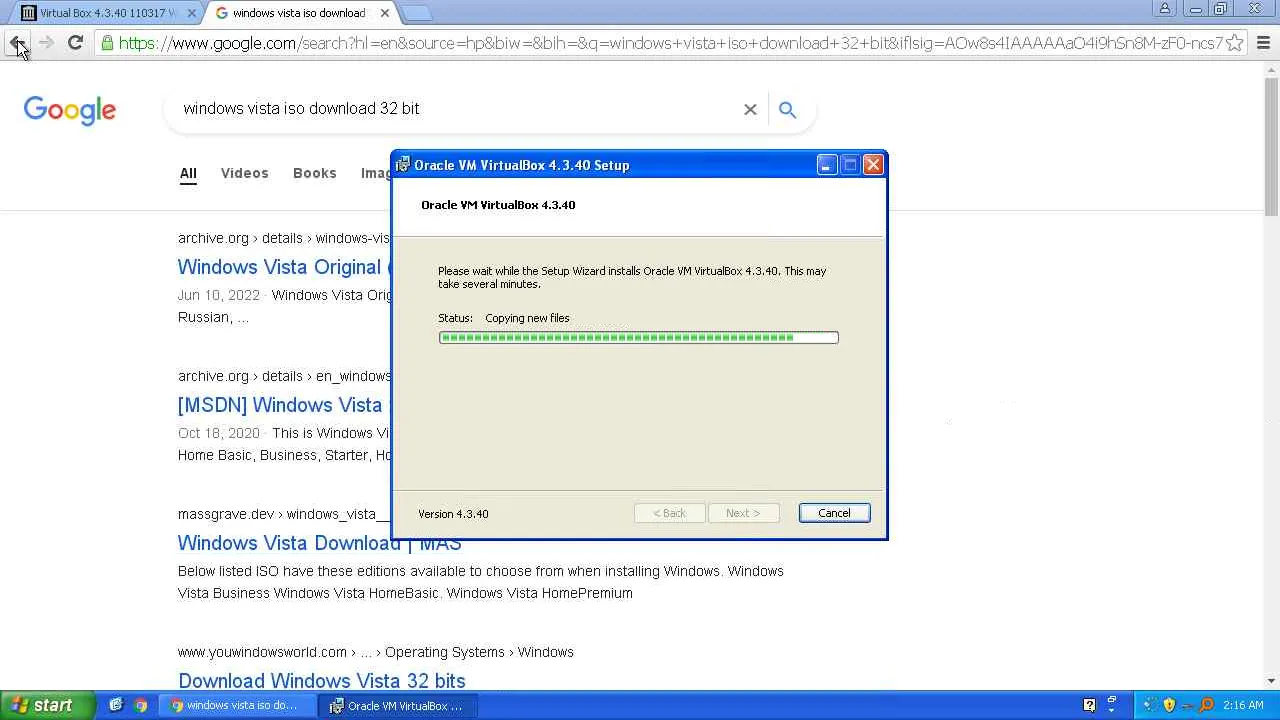Click the Chrome user profile icon
The image size is (1280, 720).
tap(1164, 9)
